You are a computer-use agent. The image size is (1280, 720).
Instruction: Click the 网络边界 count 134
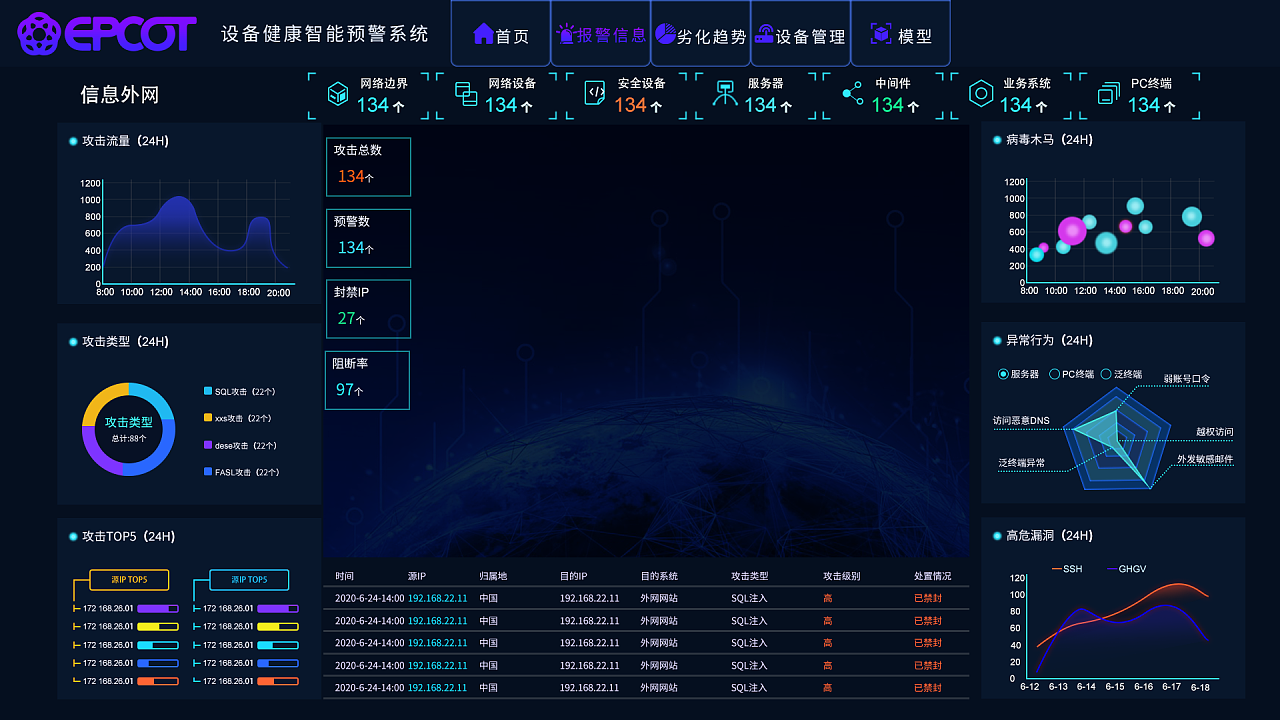pyautogui.click(x=373, y=105)
